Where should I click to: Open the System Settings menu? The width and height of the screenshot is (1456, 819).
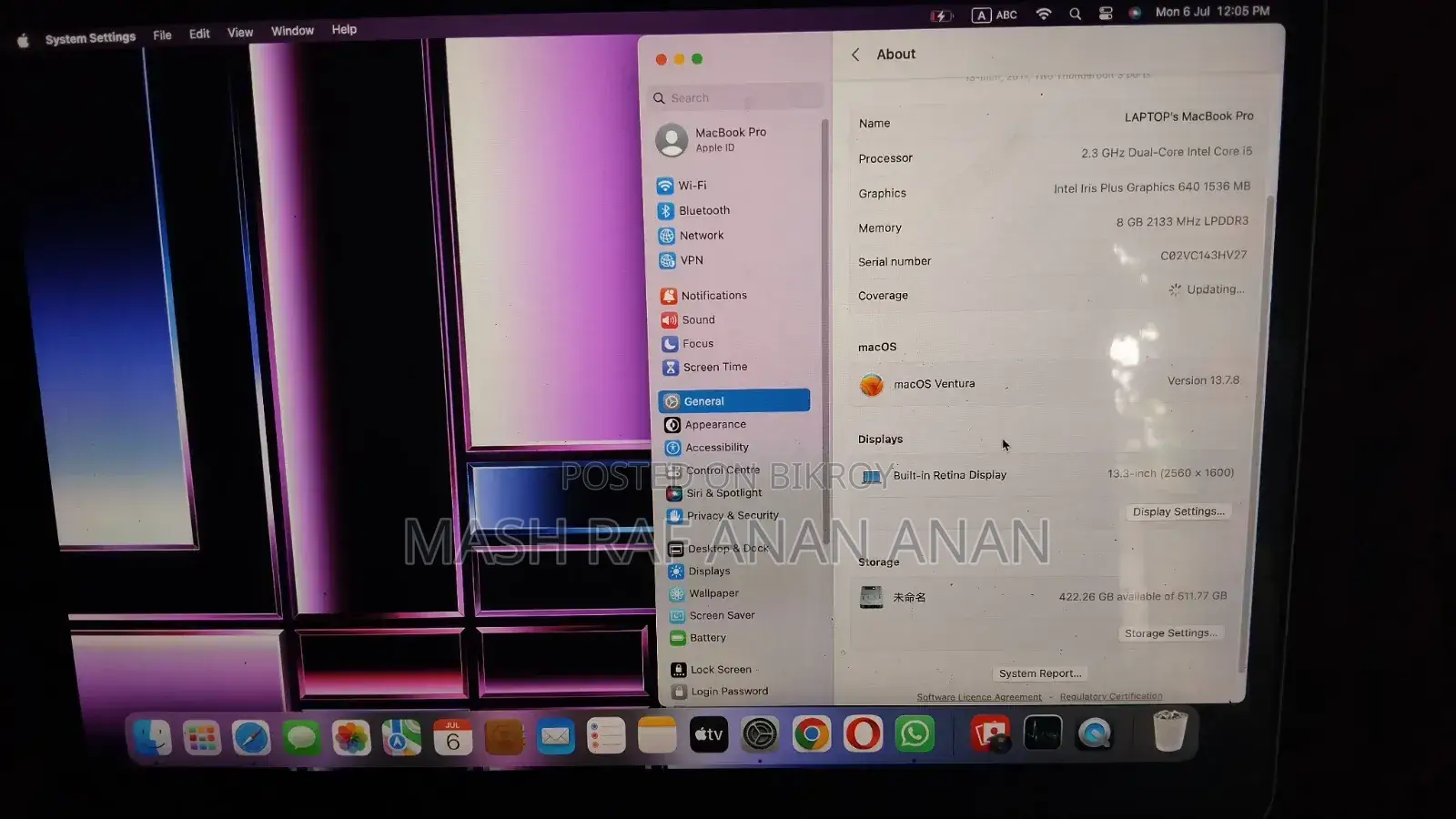click(90, 38)
